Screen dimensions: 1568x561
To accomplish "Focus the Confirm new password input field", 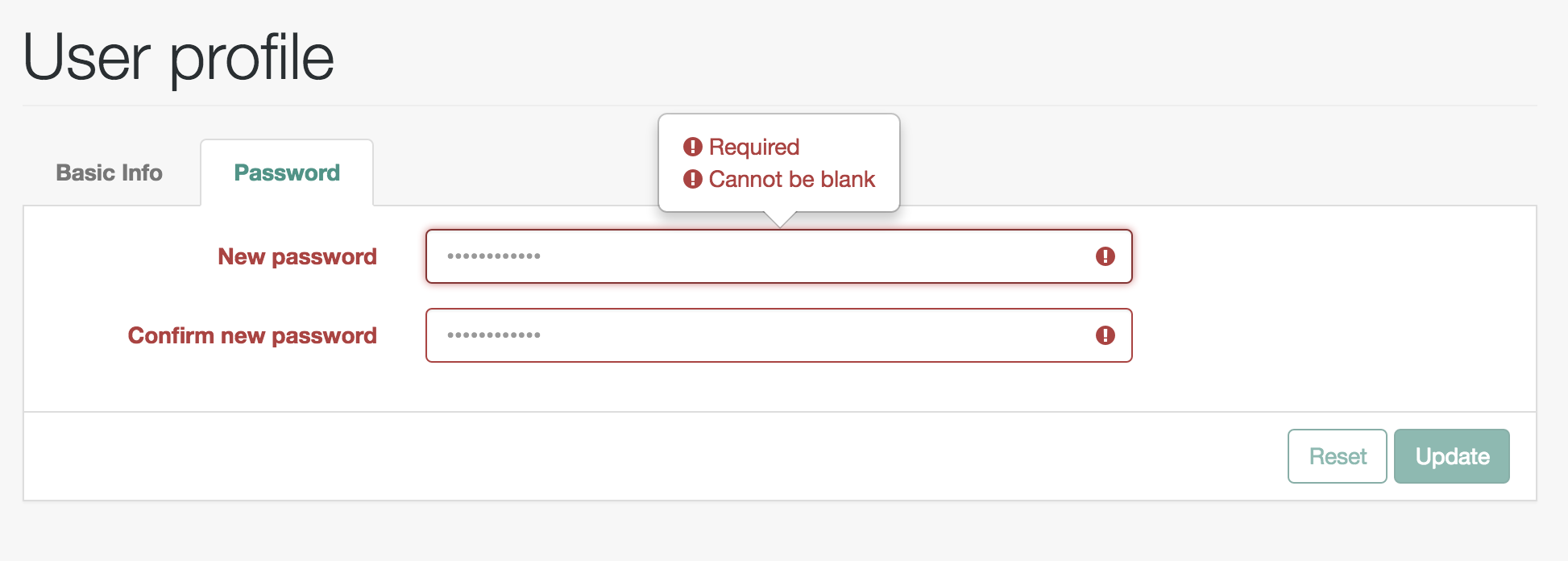I will 779,335.
